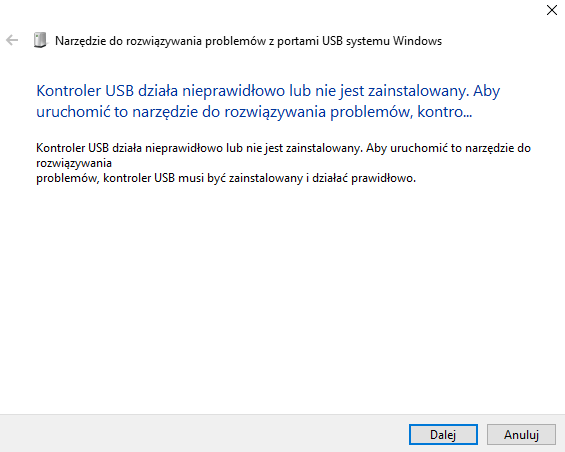The image size is (565, 452).
Task: Click 'nie jest zainstalowany' in the blue heading
Action: tap(392, 91)
